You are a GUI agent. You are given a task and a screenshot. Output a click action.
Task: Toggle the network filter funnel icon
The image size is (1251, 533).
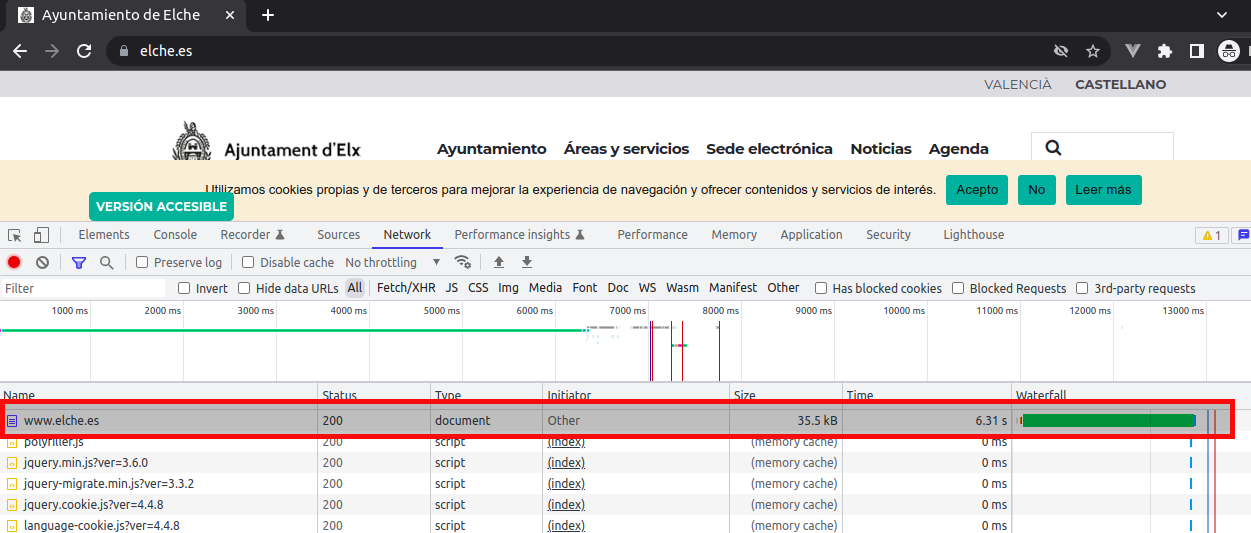tap(79, 262)
